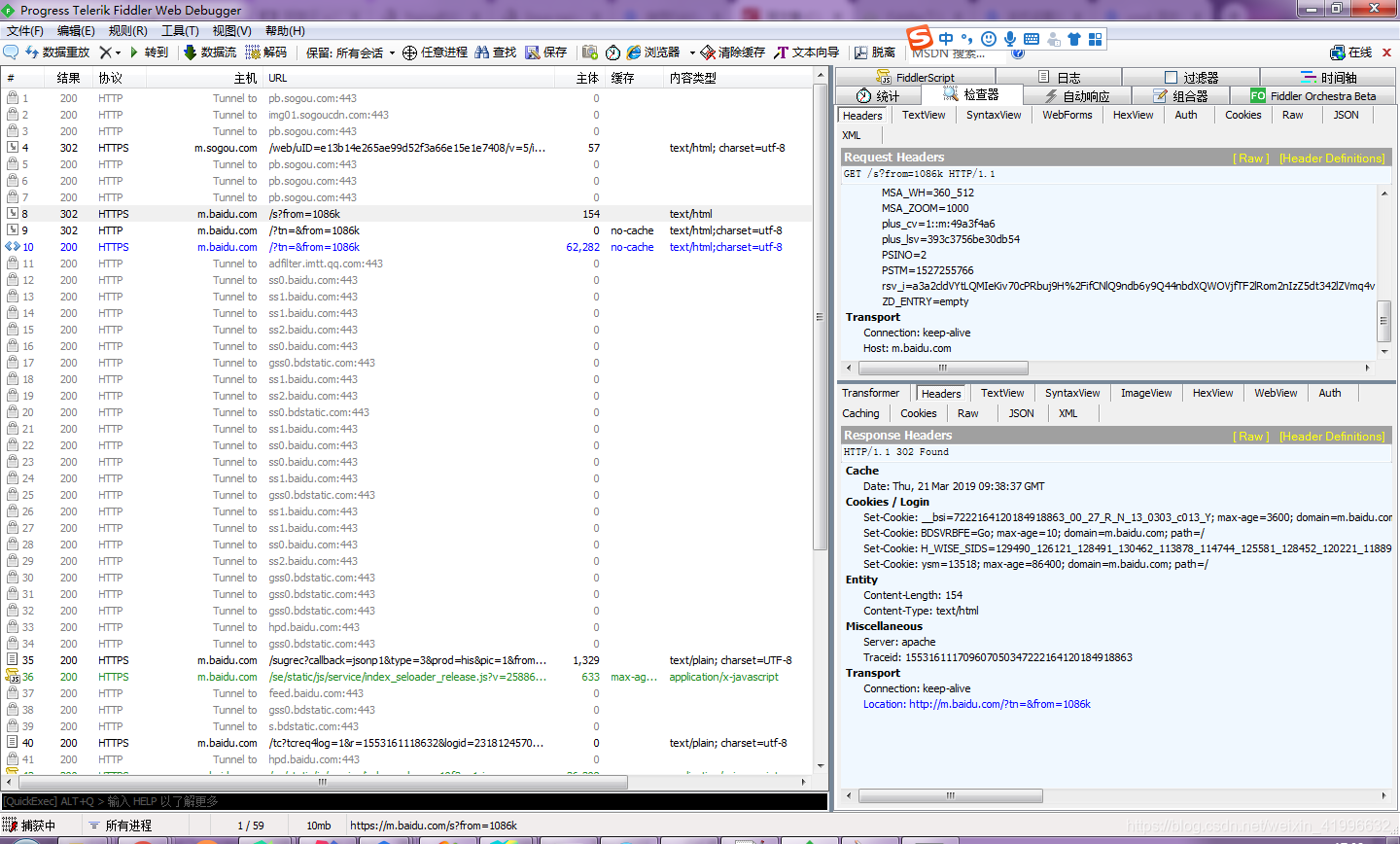Click request headers scroll down arrow

click(x=1384, y=352)
